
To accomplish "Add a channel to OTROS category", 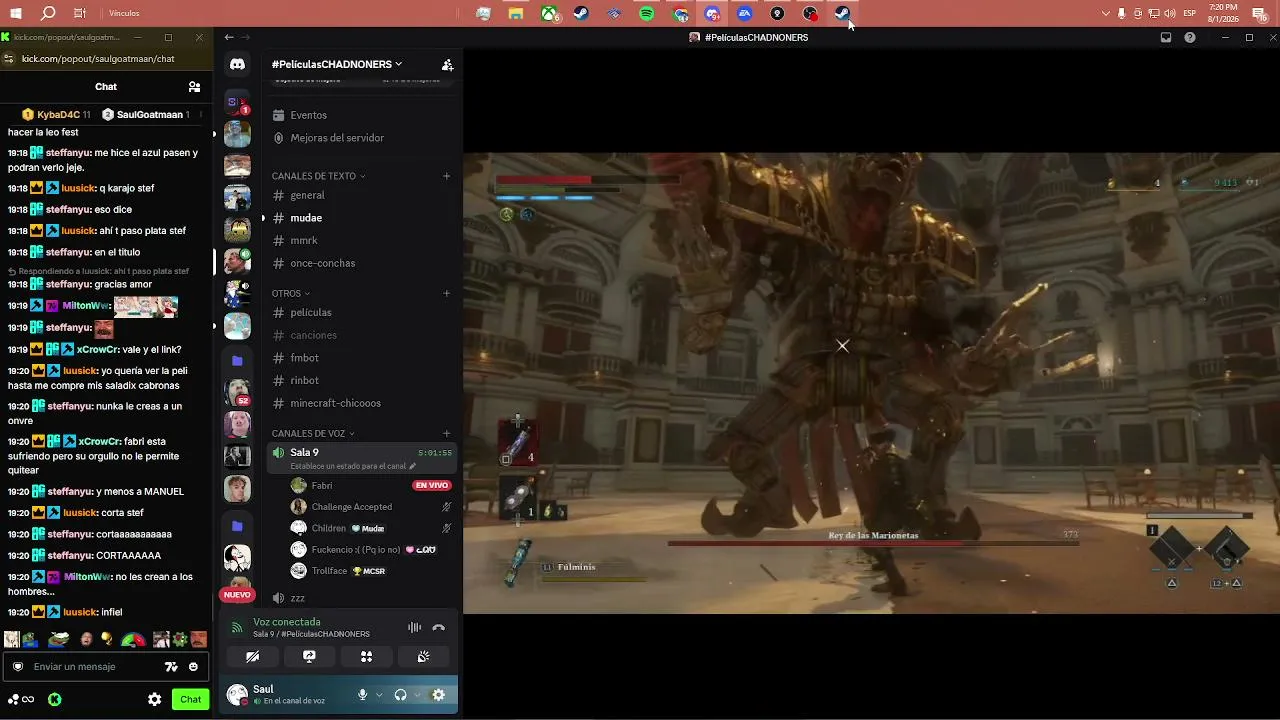I will (x=447, y=294).
